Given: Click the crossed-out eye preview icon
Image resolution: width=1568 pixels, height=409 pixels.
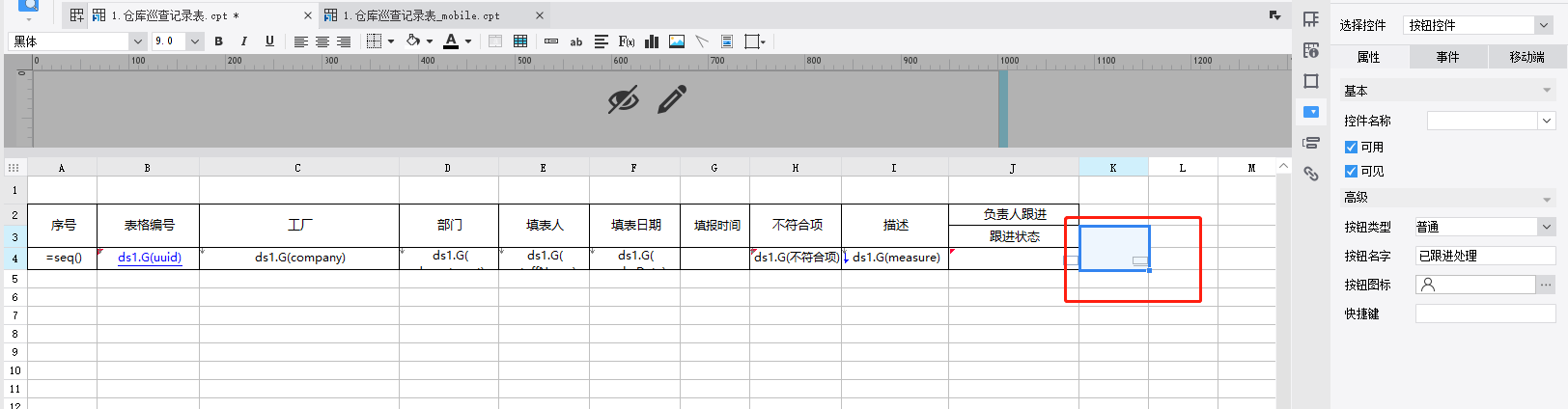Looking at the screenshot, I should pos(623,99).
